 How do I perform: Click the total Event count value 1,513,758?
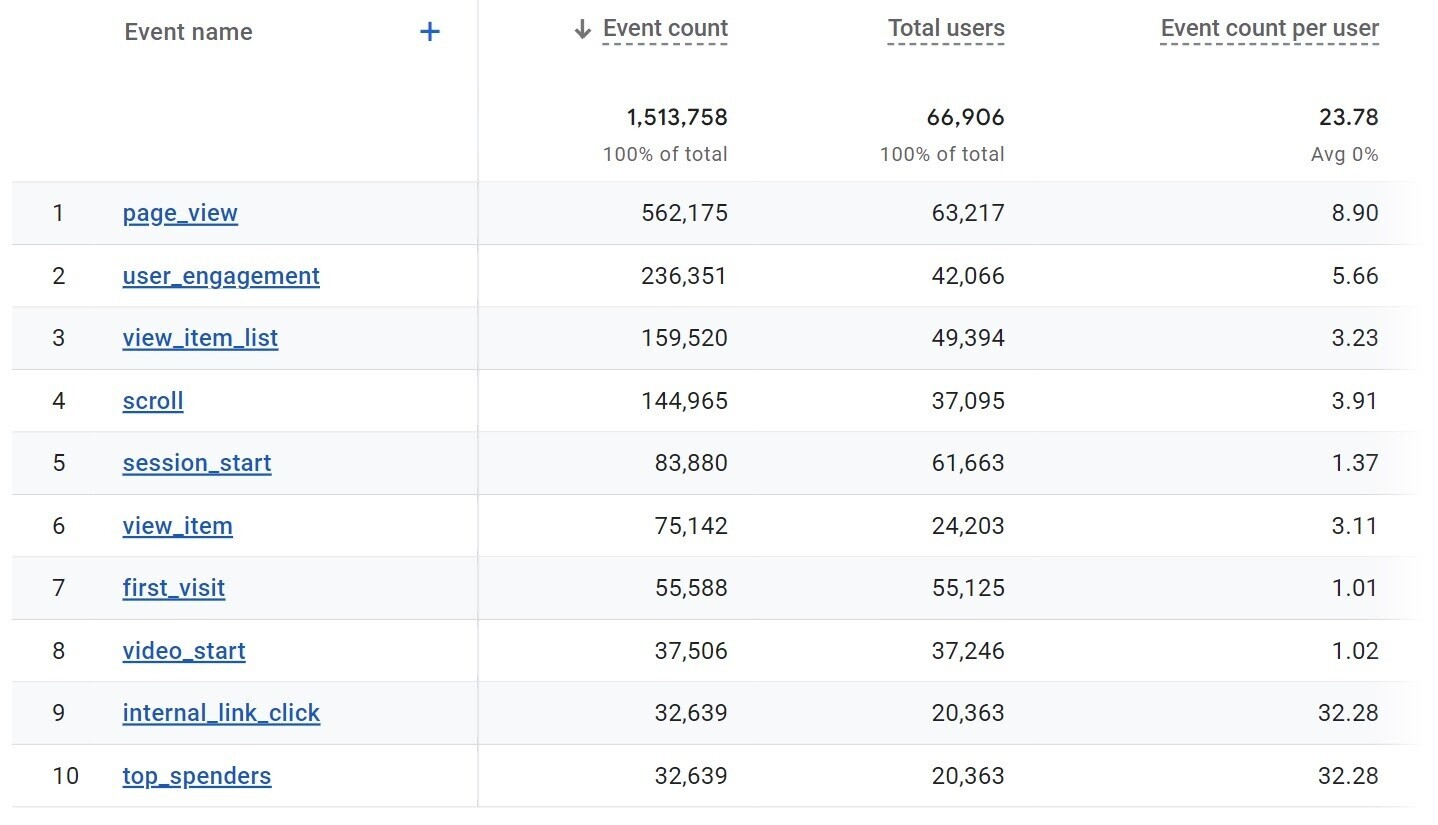point(678,117)
